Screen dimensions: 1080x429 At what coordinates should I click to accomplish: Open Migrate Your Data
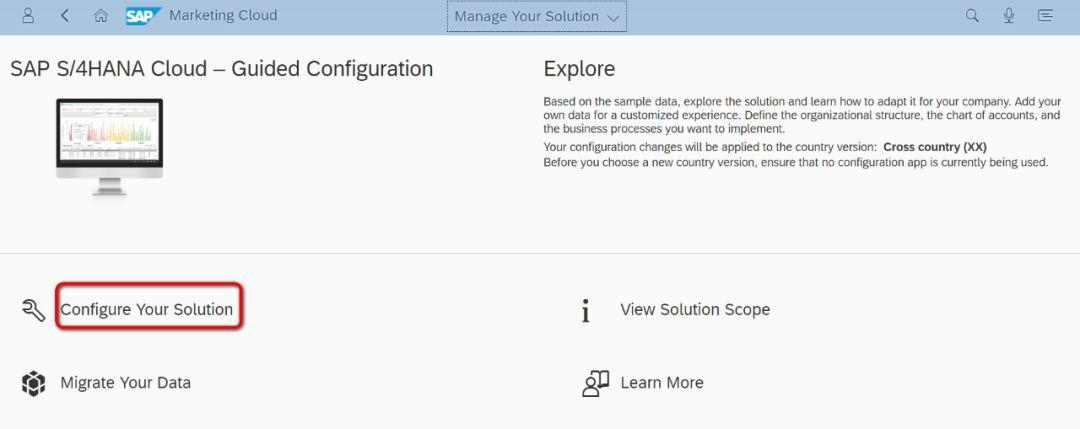click(x=125, y=383)
